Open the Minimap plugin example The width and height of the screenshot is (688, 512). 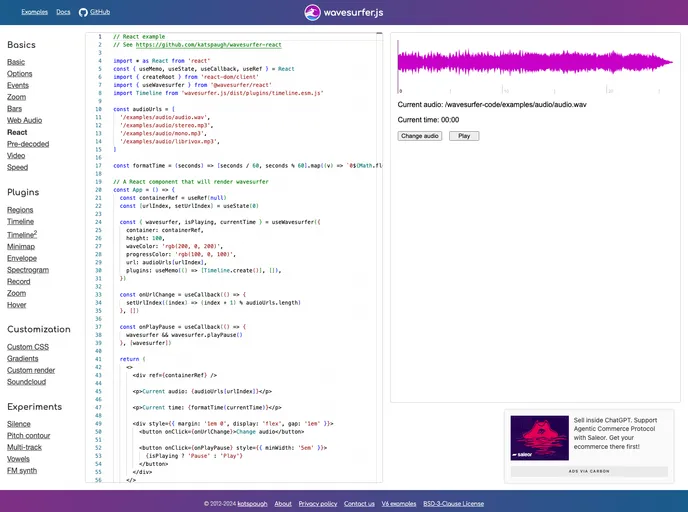pos(21,247)
